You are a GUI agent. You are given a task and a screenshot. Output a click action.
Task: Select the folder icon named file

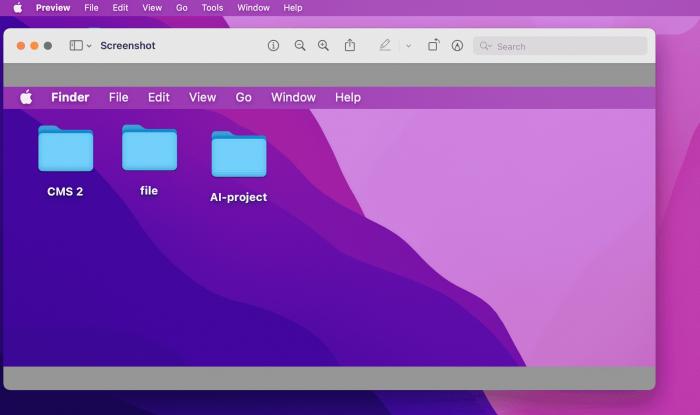[150, 148]
